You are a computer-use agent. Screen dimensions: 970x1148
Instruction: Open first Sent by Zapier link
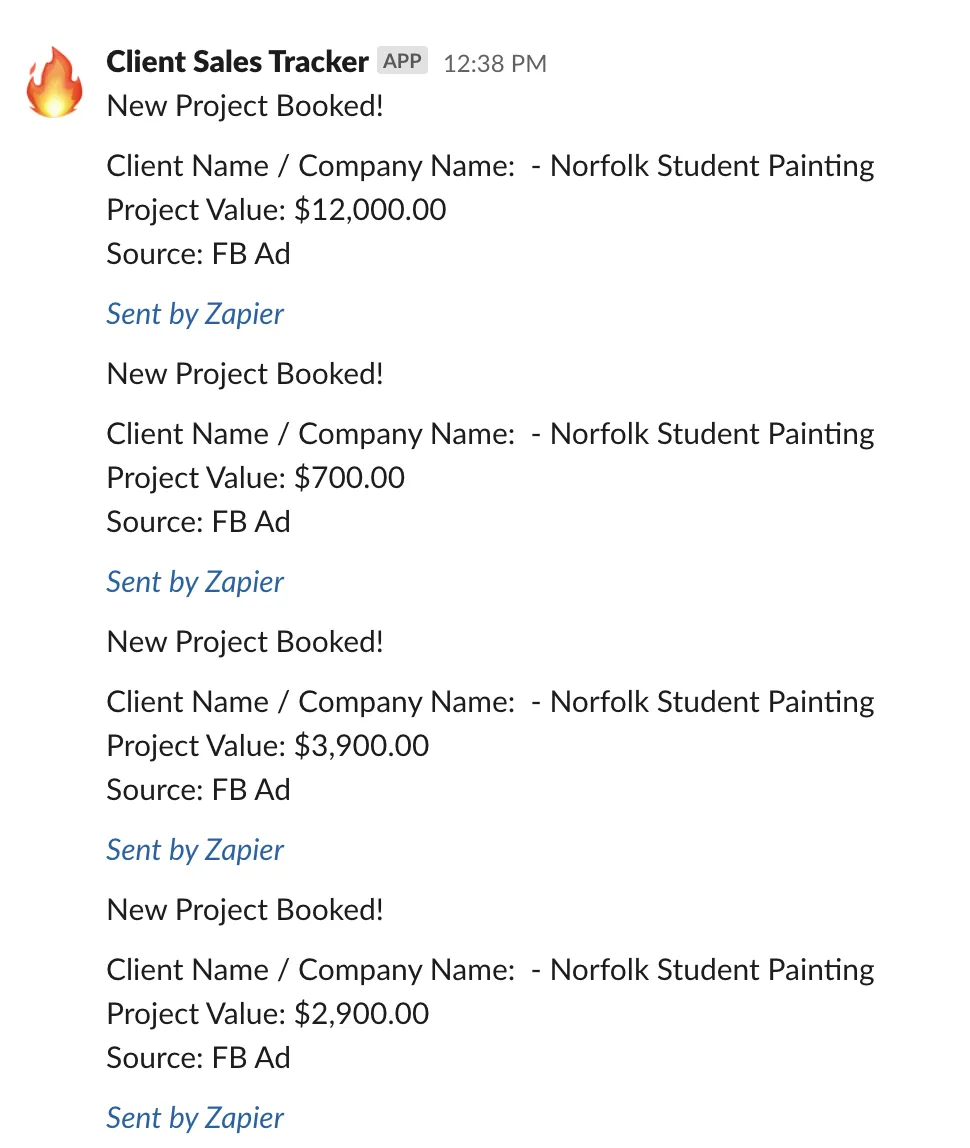click(195, 314)
